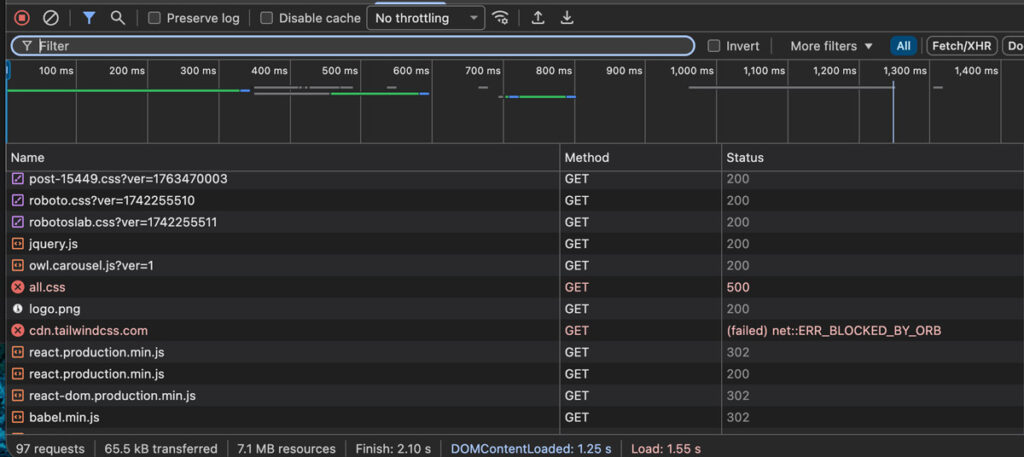
Task: Open the network search tool
Action: [x=118, y=18]
